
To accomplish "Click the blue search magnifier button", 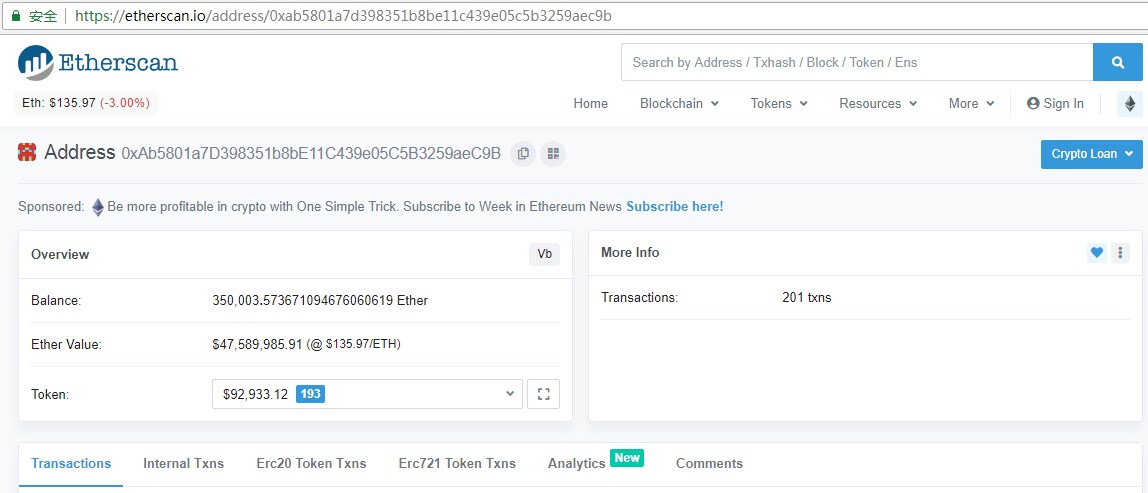I will click(x=1117, y=62).
